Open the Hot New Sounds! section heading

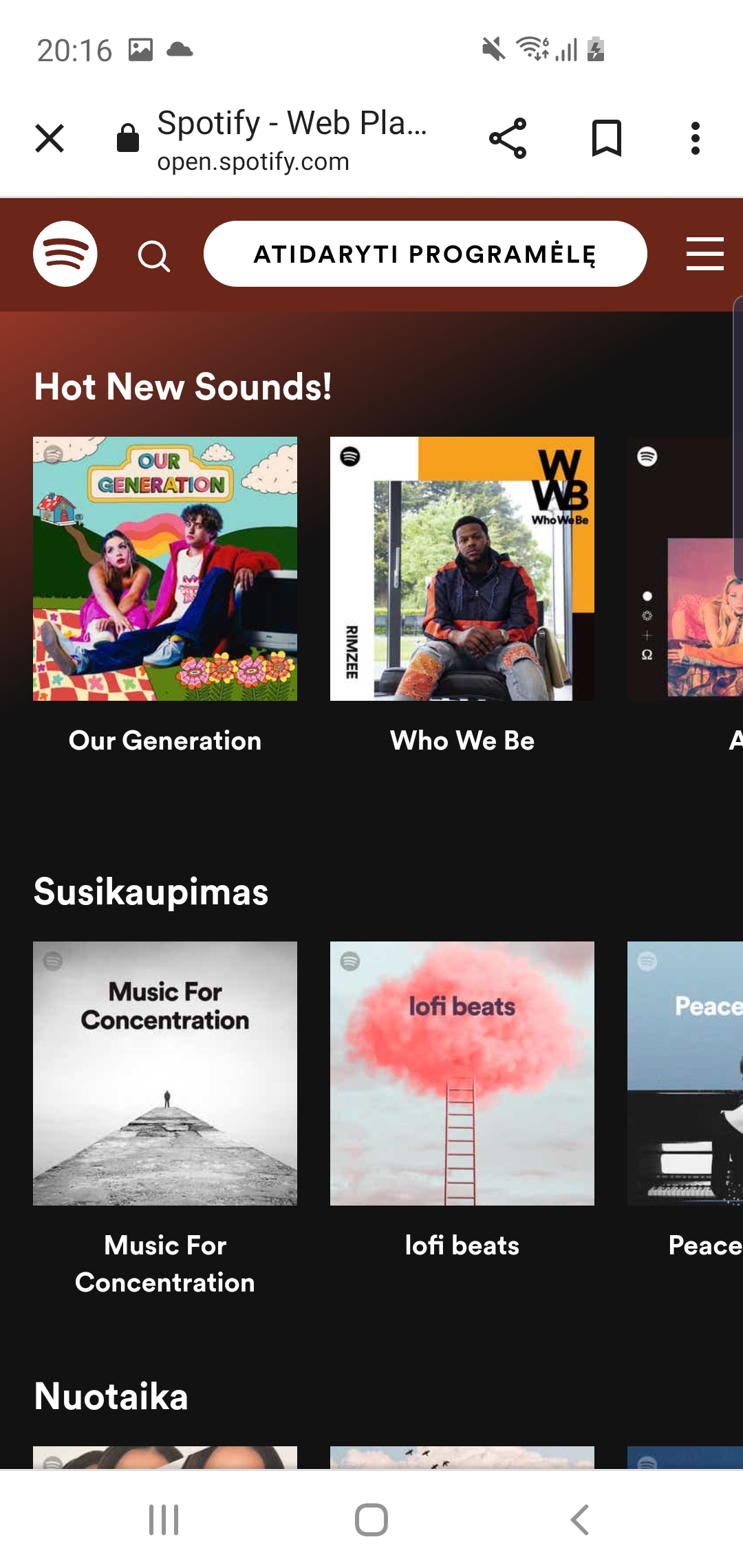(x=183, y=386)
